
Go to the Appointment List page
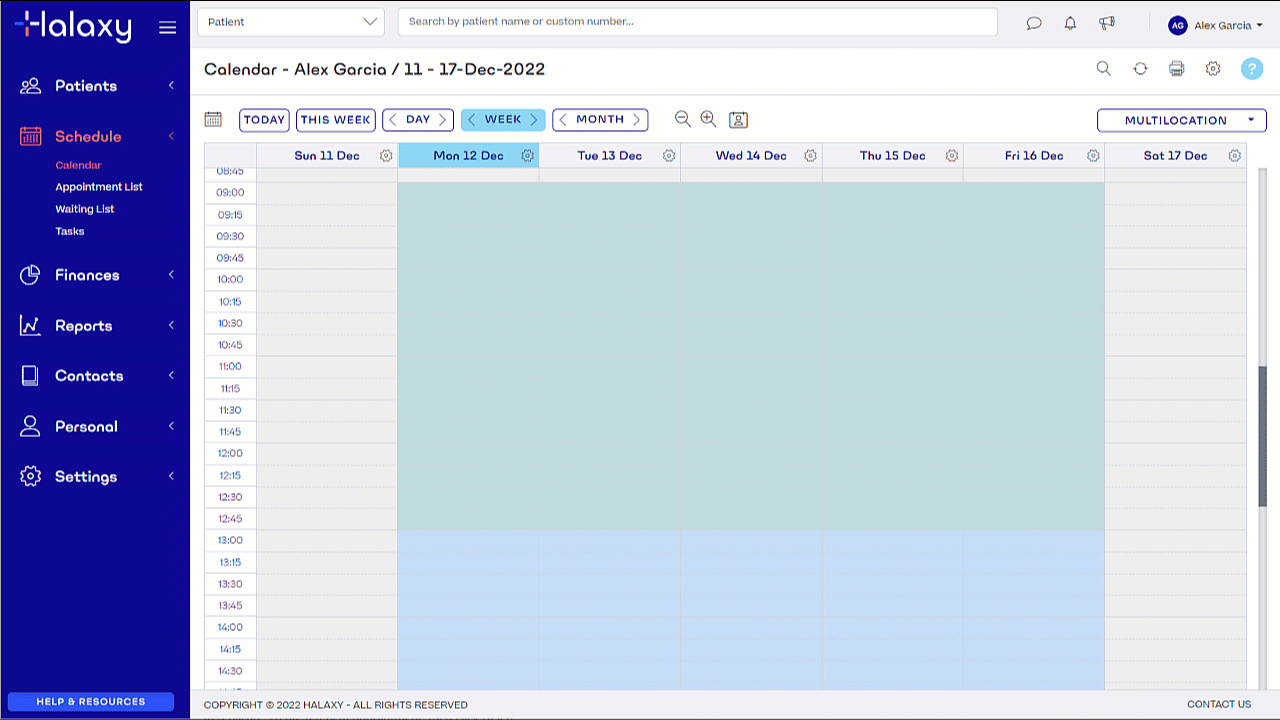(x=98, y=187)
